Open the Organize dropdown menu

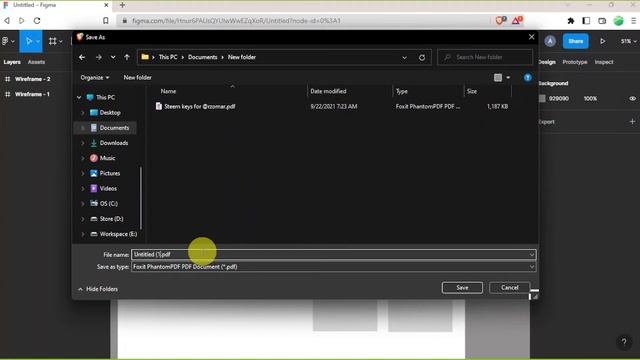pos(95,78)
